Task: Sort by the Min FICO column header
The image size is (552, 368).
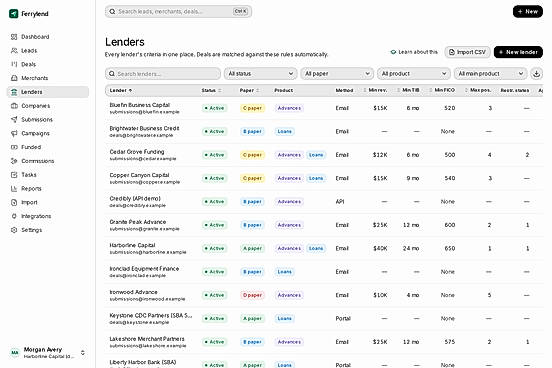Action: (442, 91)
